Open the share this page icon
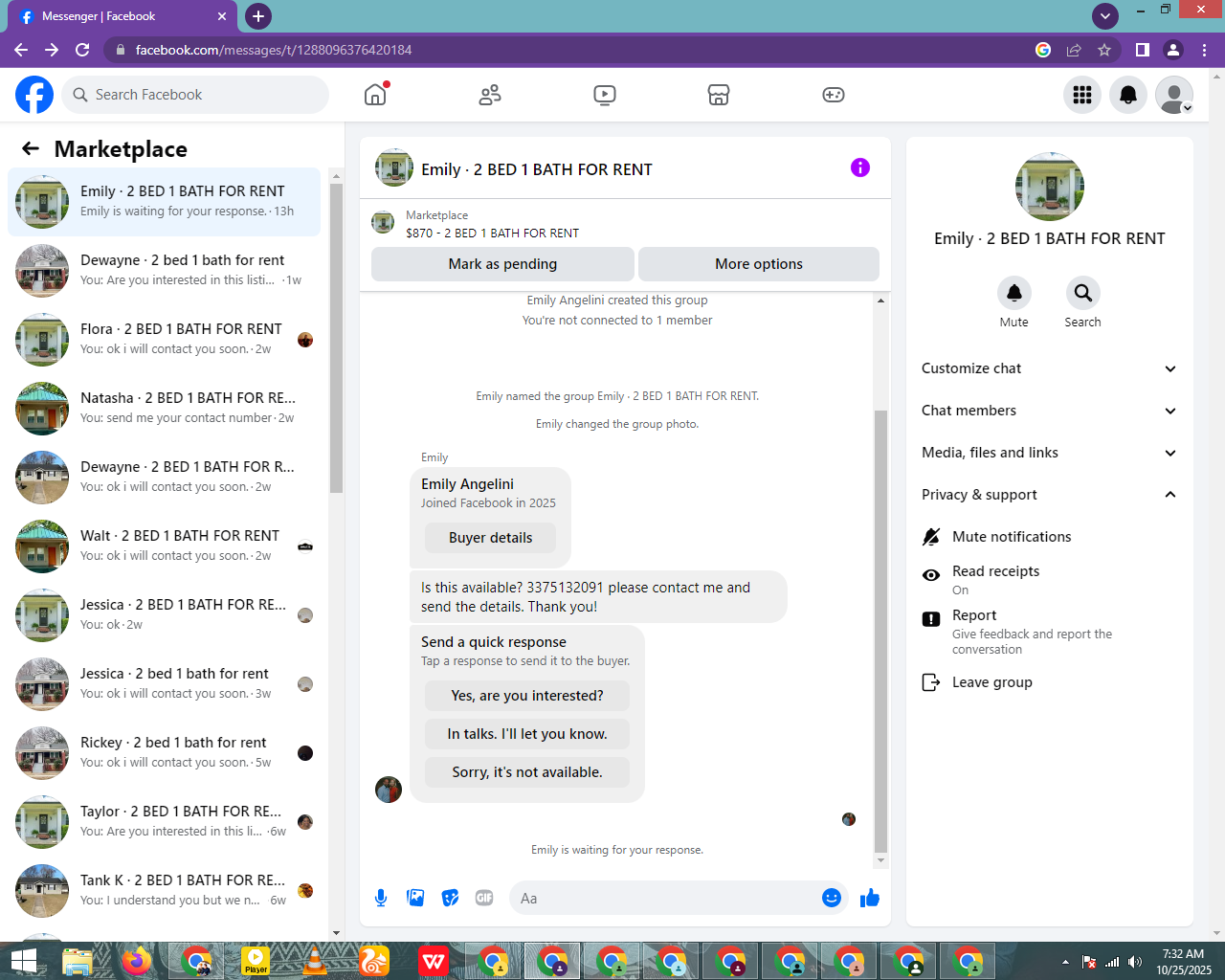The height and width of the screenshot is (980, 1225). tap(1074, 50)
